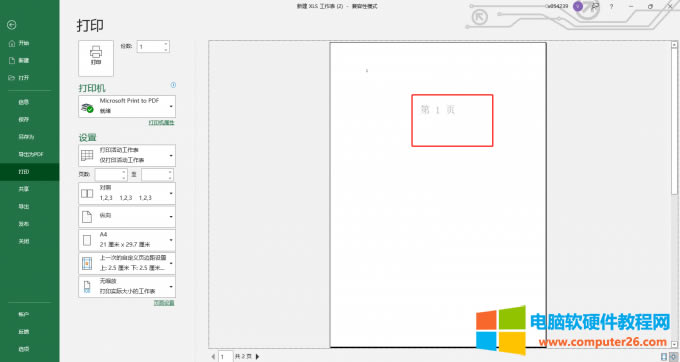Screen dimensions: 680x362
Task: Click the purple account avatar in title bar
Action: (578, 7)
